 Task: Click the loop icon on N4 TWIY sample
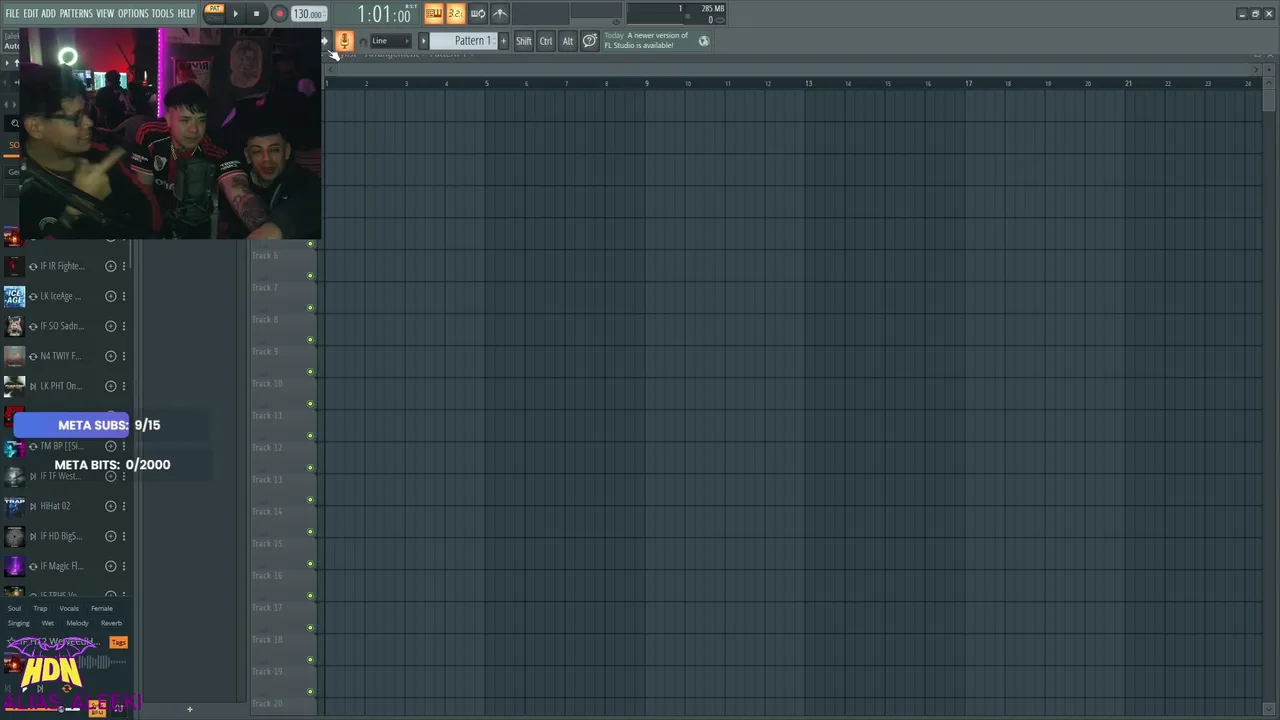point(33,356)
